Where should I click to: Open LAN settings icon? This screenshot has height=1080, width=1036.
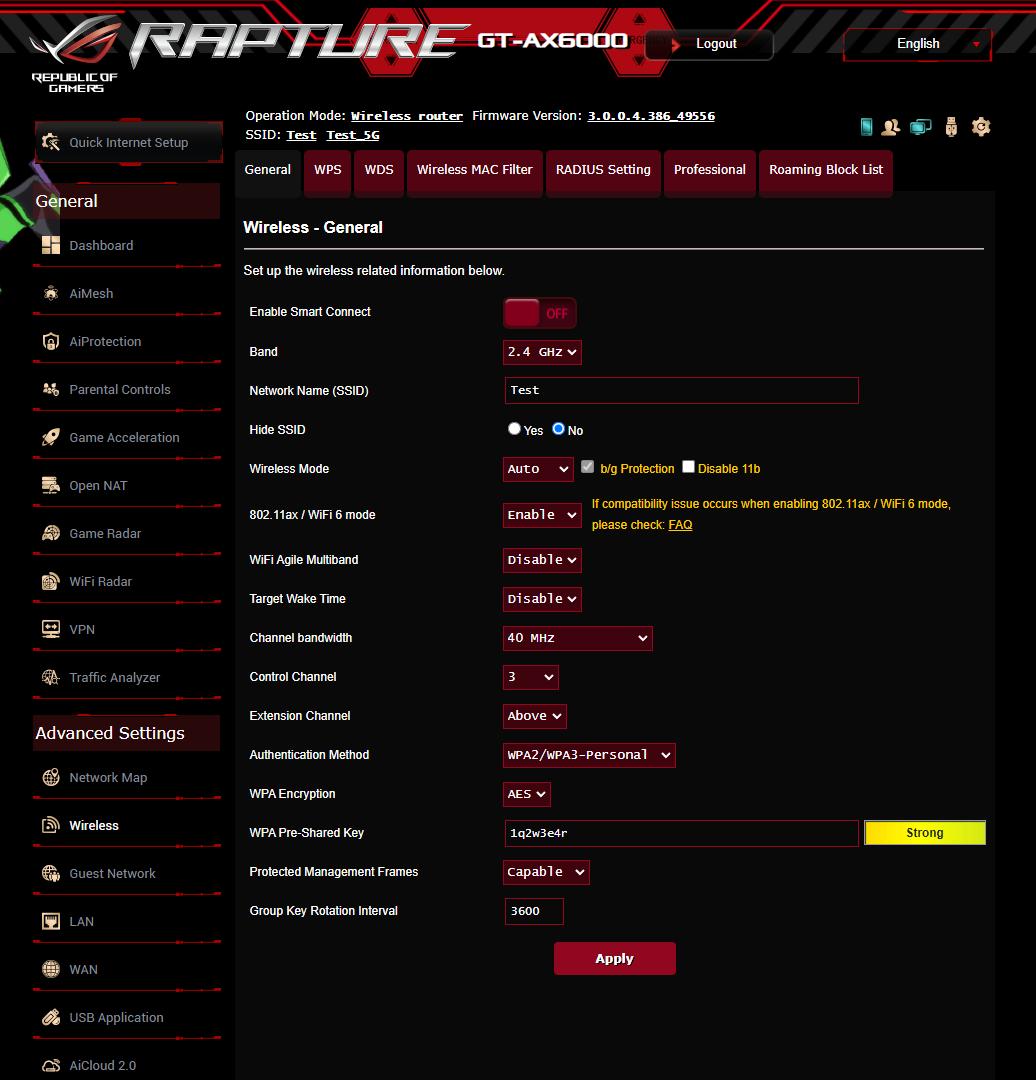51,922
